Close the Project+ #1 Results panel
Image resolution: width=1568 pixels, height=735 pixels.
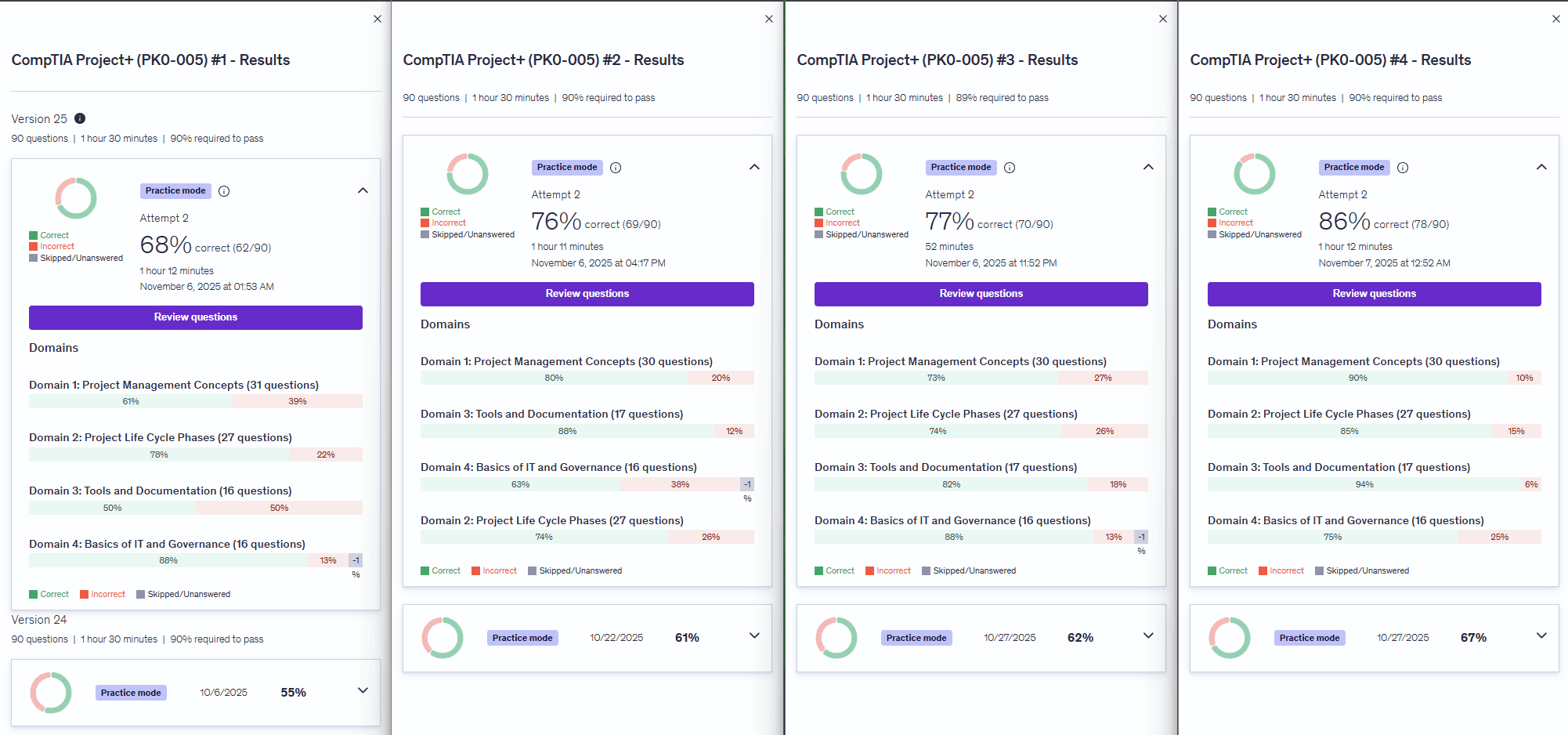(x=378, y=19)
